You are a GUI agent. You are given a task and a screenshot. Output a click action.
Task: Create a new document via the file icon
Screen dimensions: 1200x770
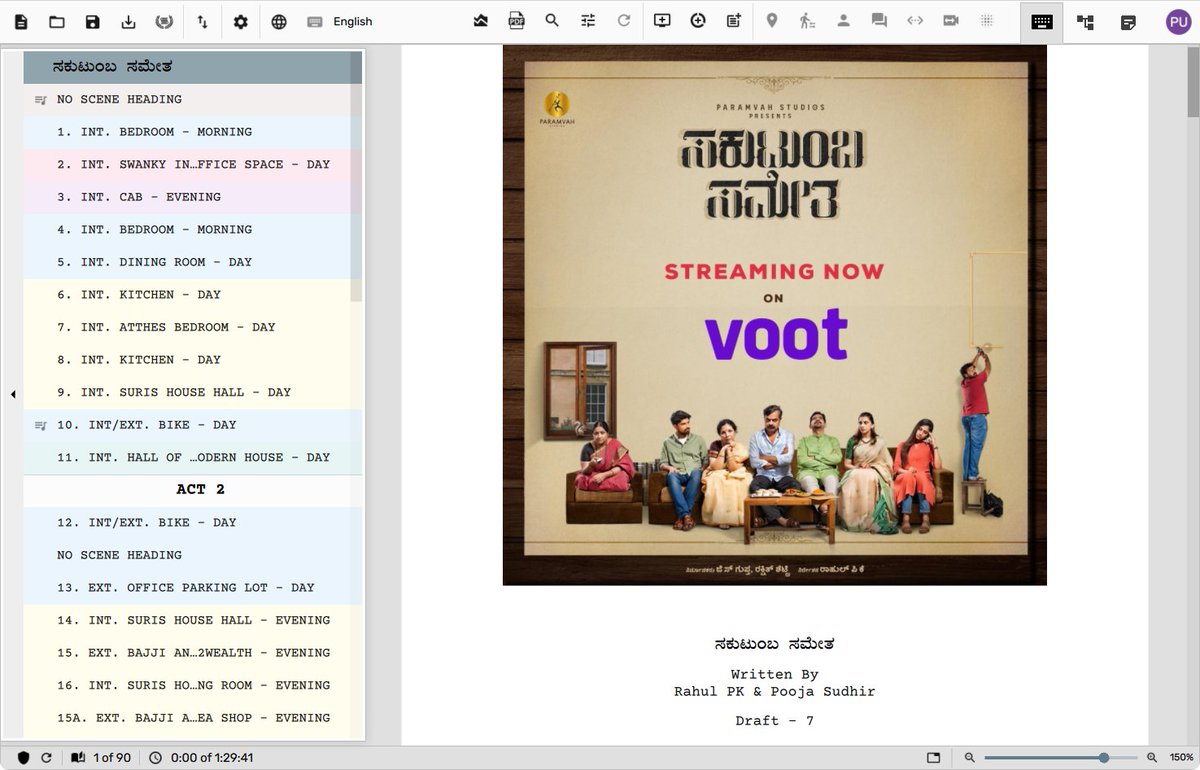[x=21, y=21]
